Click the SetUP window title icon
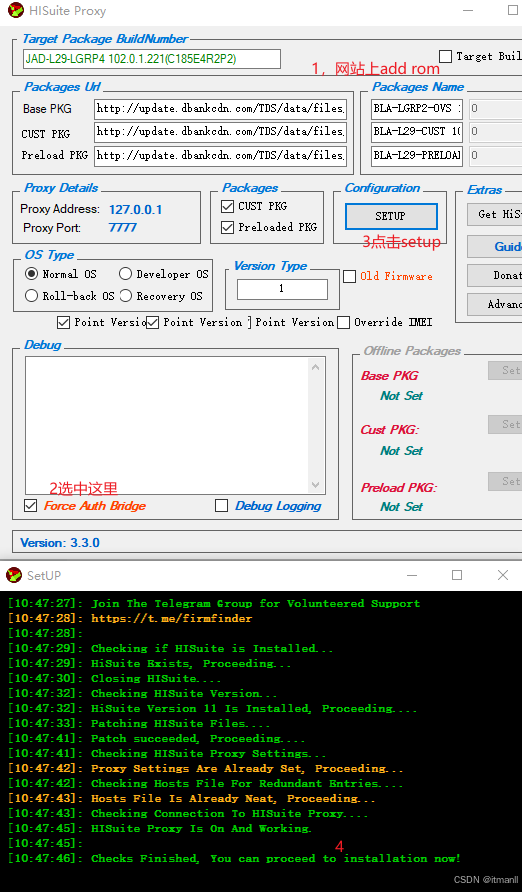Viewport: 522px width, 892px height. coord(14,575)
